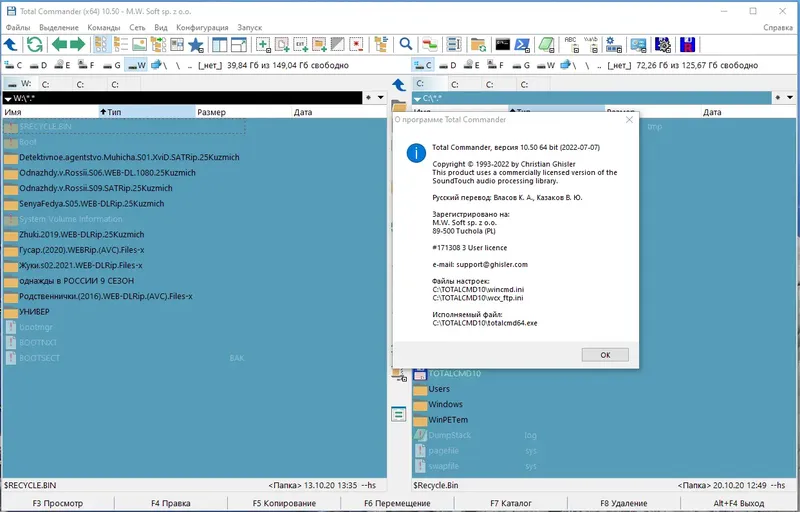The image size is (800, 512).
Task: Select drive E in left drive bar
Action: [62, 65]
